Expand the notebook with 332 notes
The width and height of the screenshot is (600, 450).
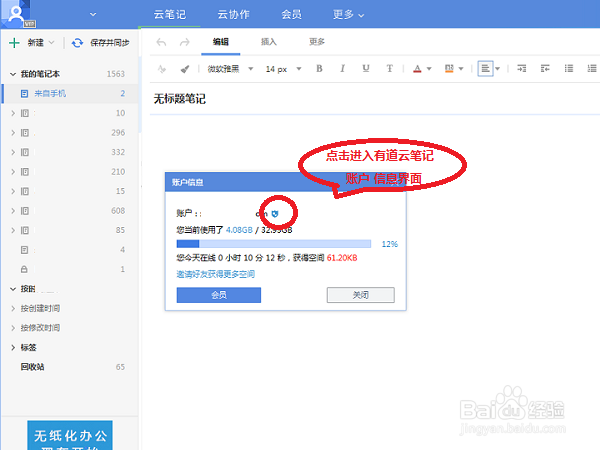tap(13, 152)
